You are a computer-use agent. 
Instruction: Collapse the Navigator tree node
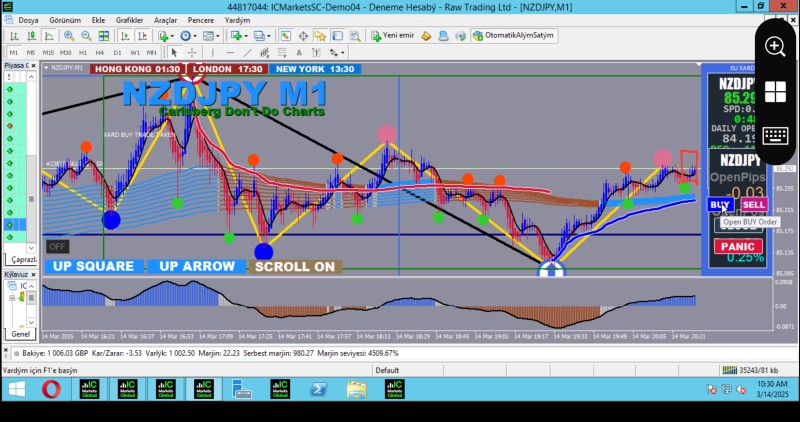[12, 297]
